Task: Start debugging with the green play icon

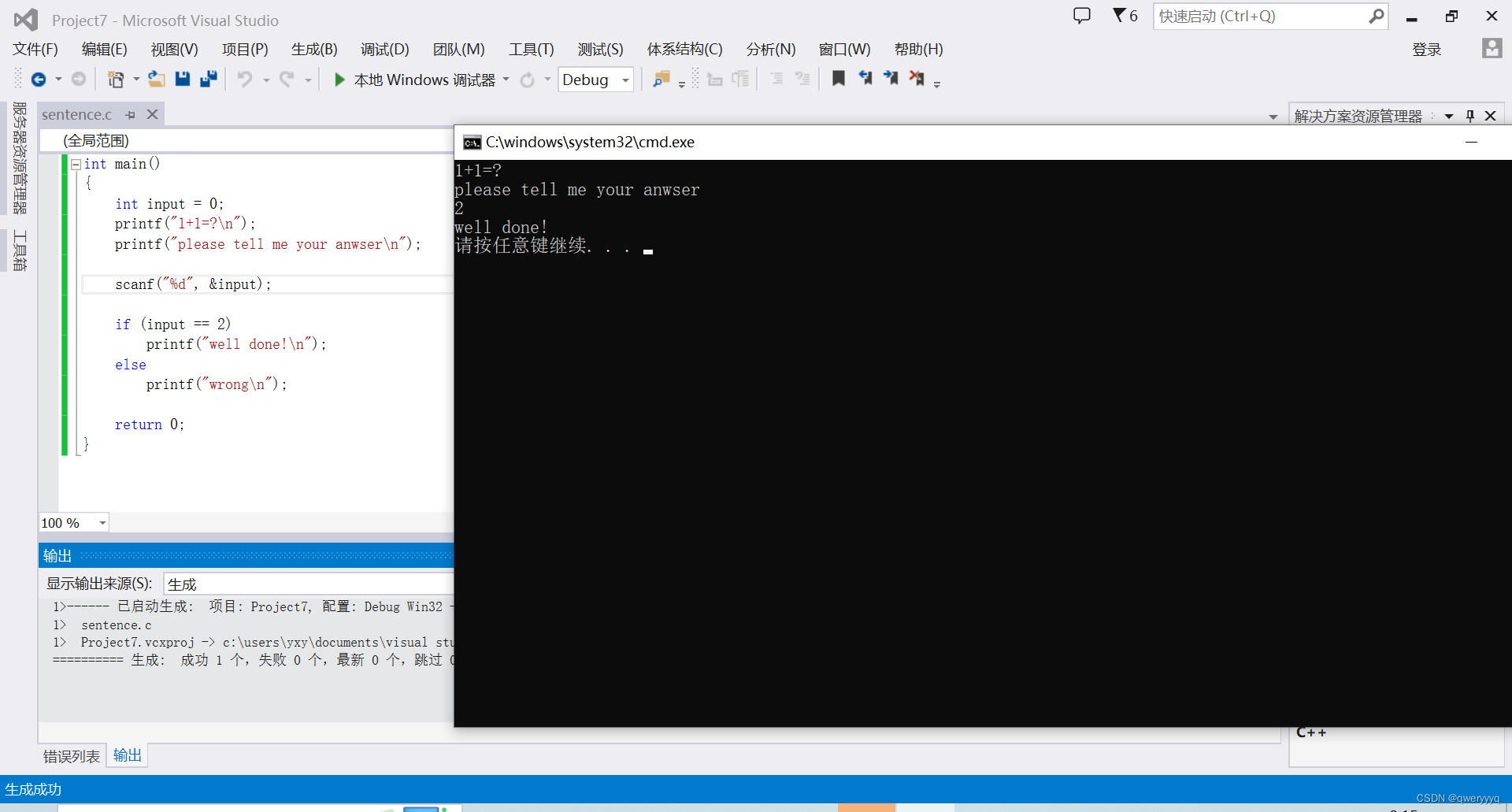Action: click(339, 80)
